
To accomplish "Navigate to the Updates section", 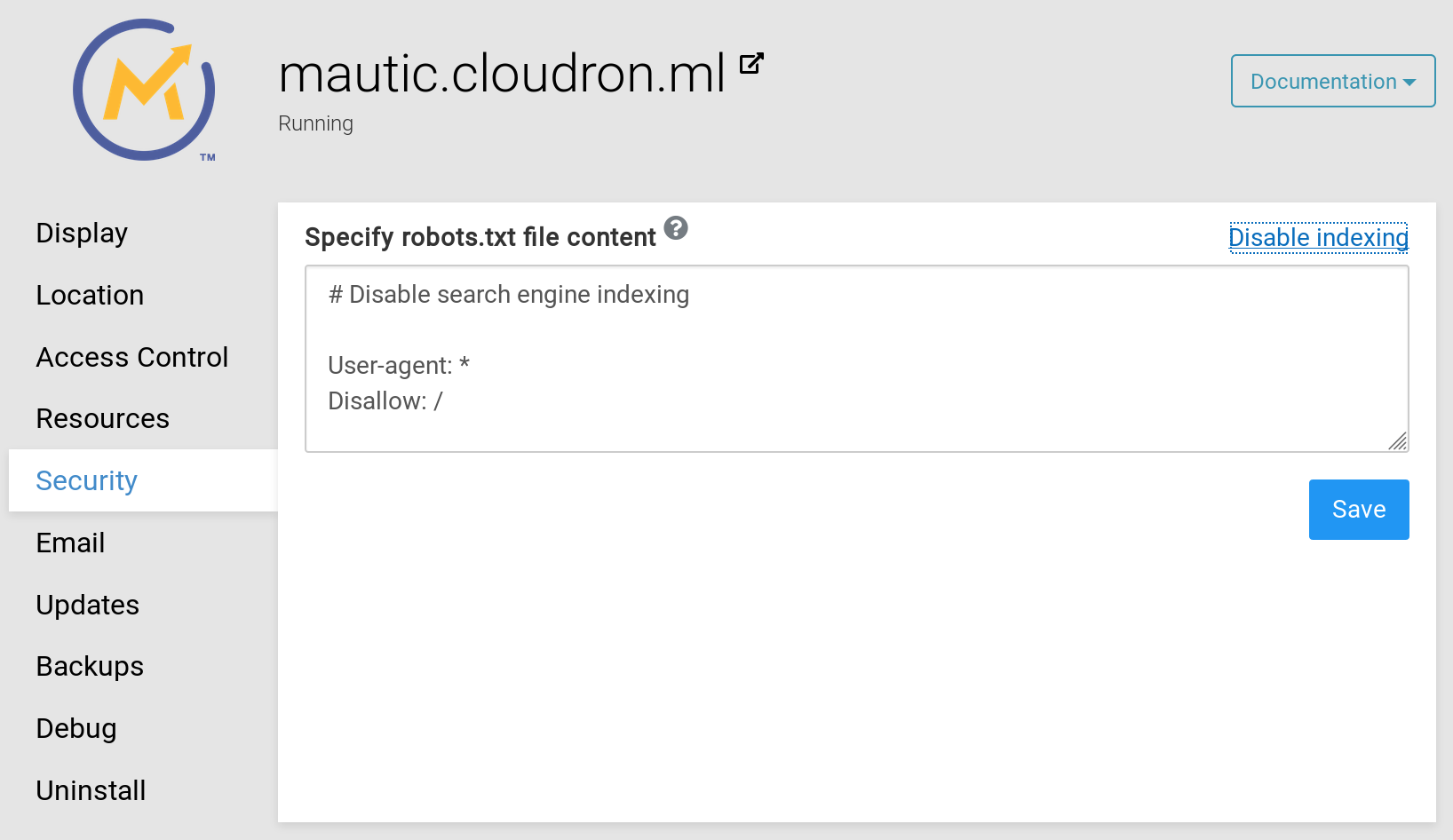I will pos(88,605).
